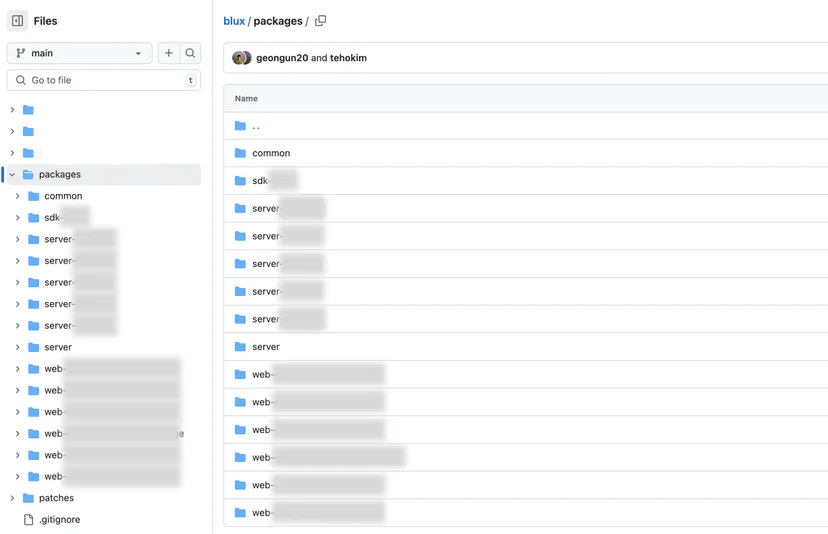Open common folder icon in file list
This screenshot has width=828, height=534.
tap(240, 153)
